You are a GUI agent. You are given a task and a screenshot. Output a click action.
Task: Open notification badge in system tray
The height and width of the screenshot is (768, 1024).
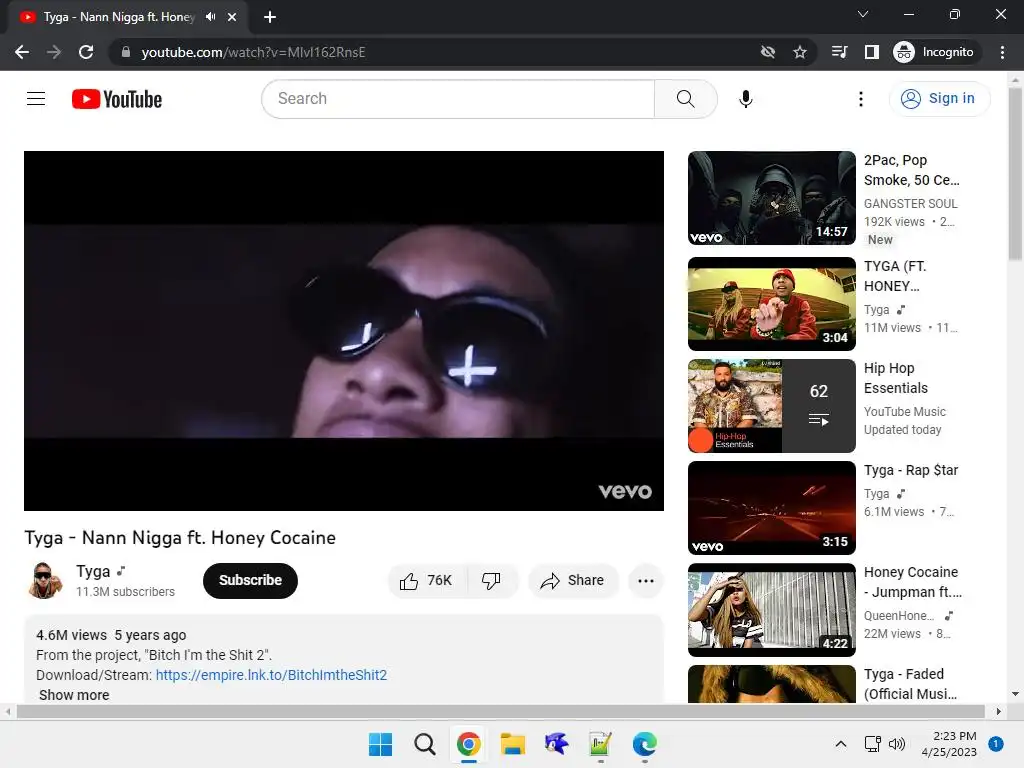(996, 744)
